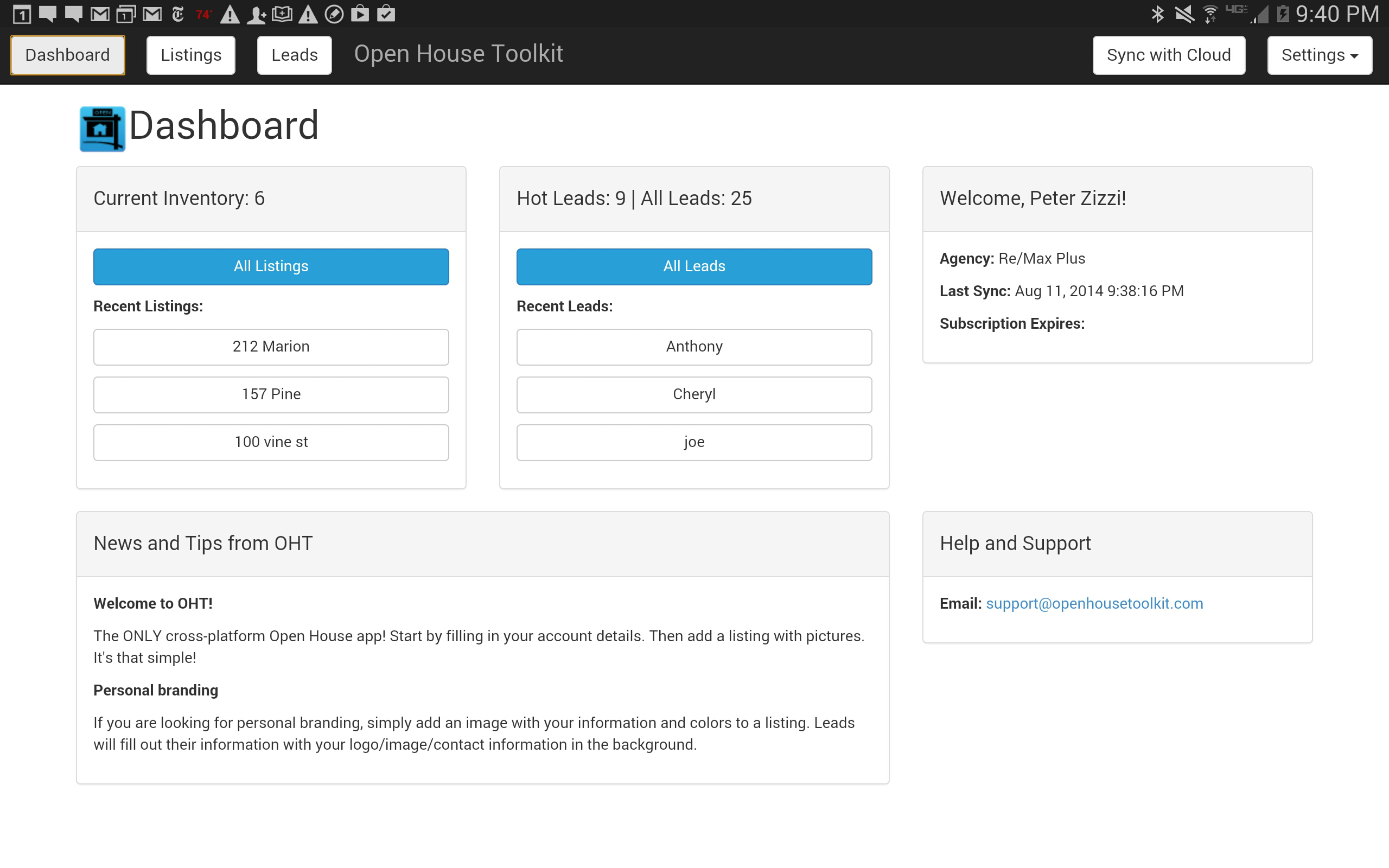Switch to the Listings tab
Viewport: 1389px width, 868px height.
190,55
